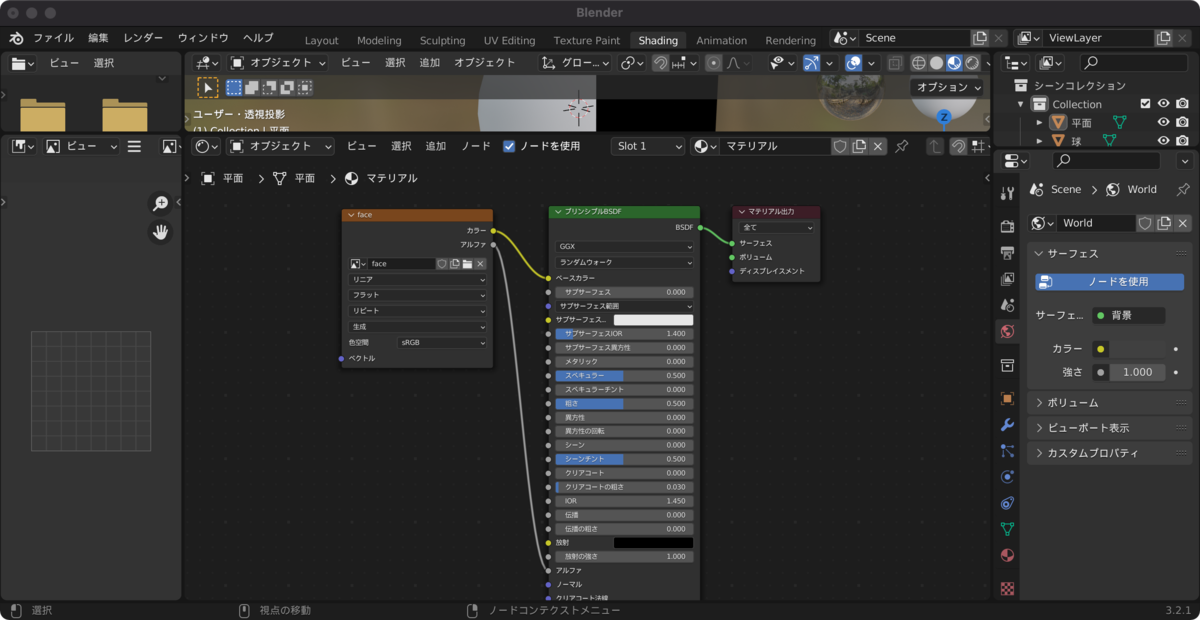Open the Material properties tab
The image size is (1200, 620).
(x=1007, y=555)
